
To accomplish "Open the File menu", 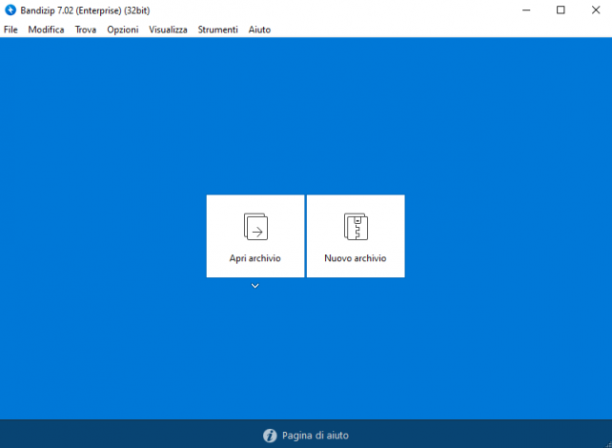I will 11,30.
